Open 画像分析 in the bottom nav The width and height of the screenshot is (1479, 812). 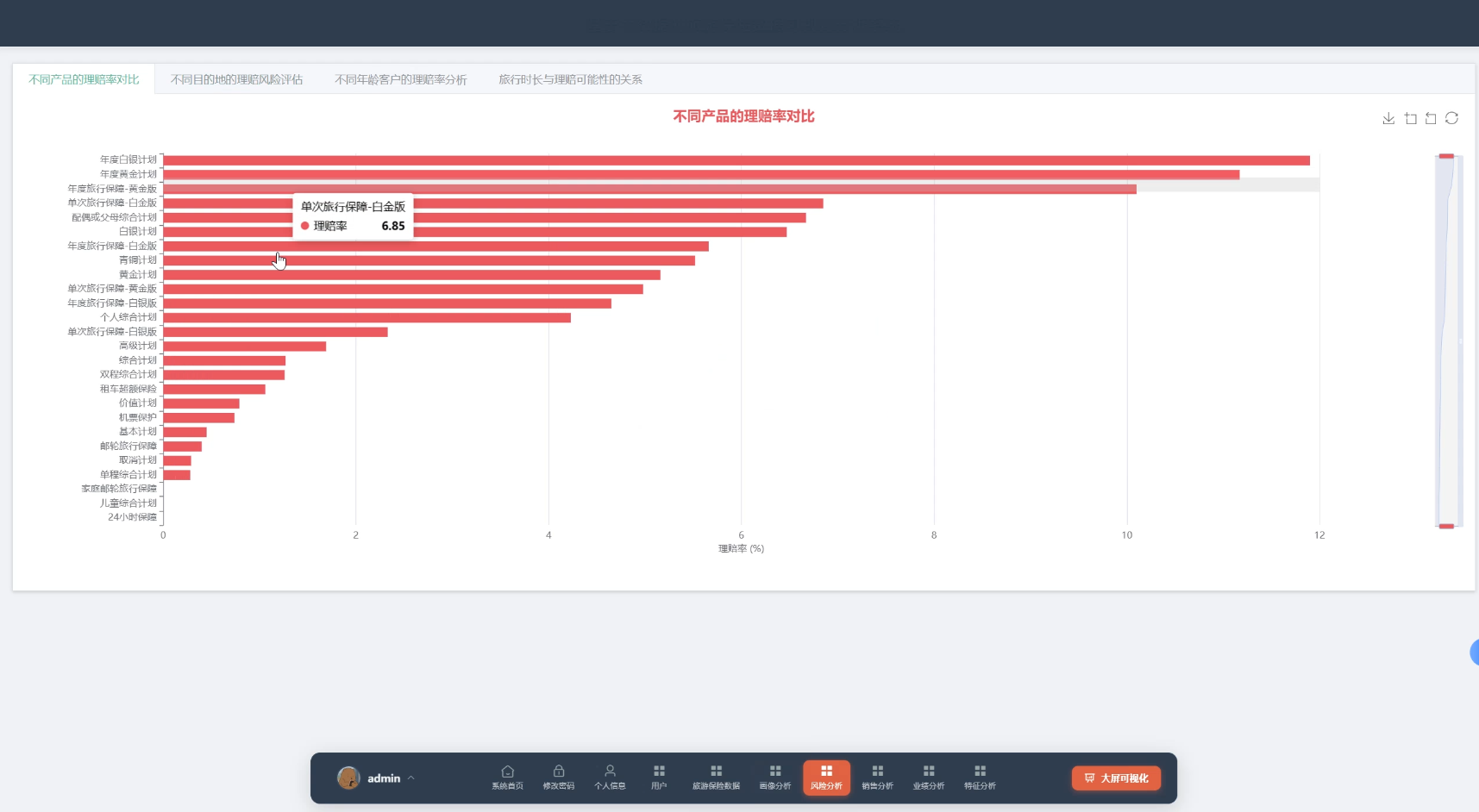pos(775,778)
